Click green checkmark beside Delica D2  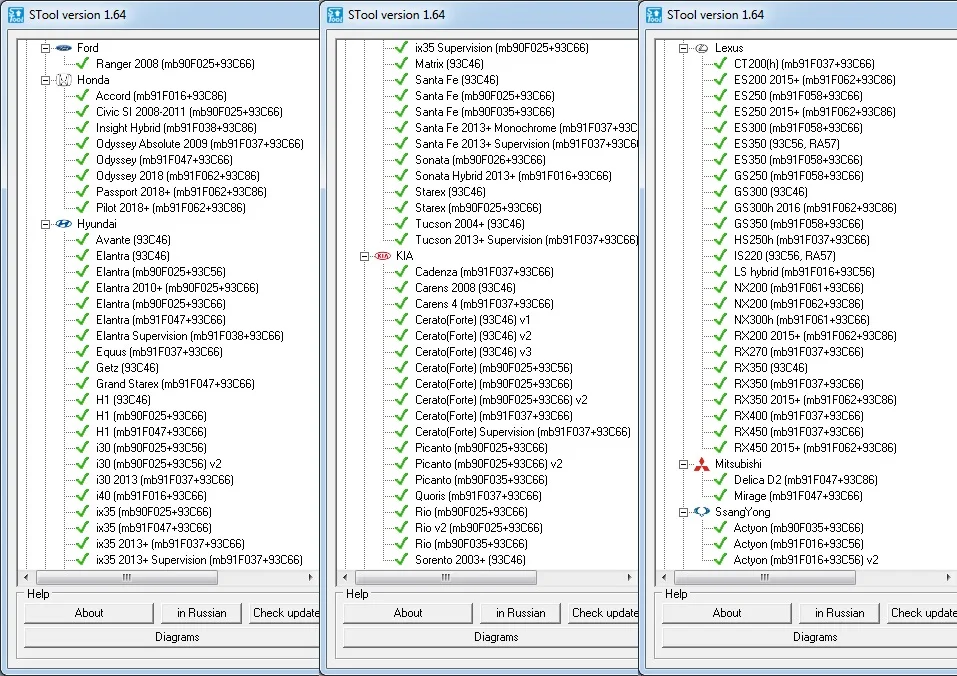coord(721,479)
